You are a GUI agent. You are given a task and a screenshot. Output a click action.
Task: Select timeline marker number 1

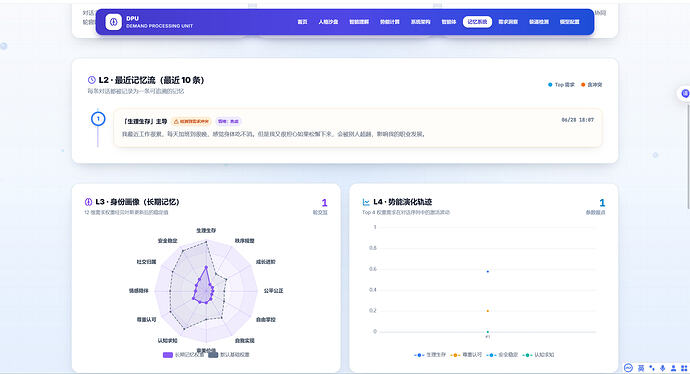tap(98, 119)
